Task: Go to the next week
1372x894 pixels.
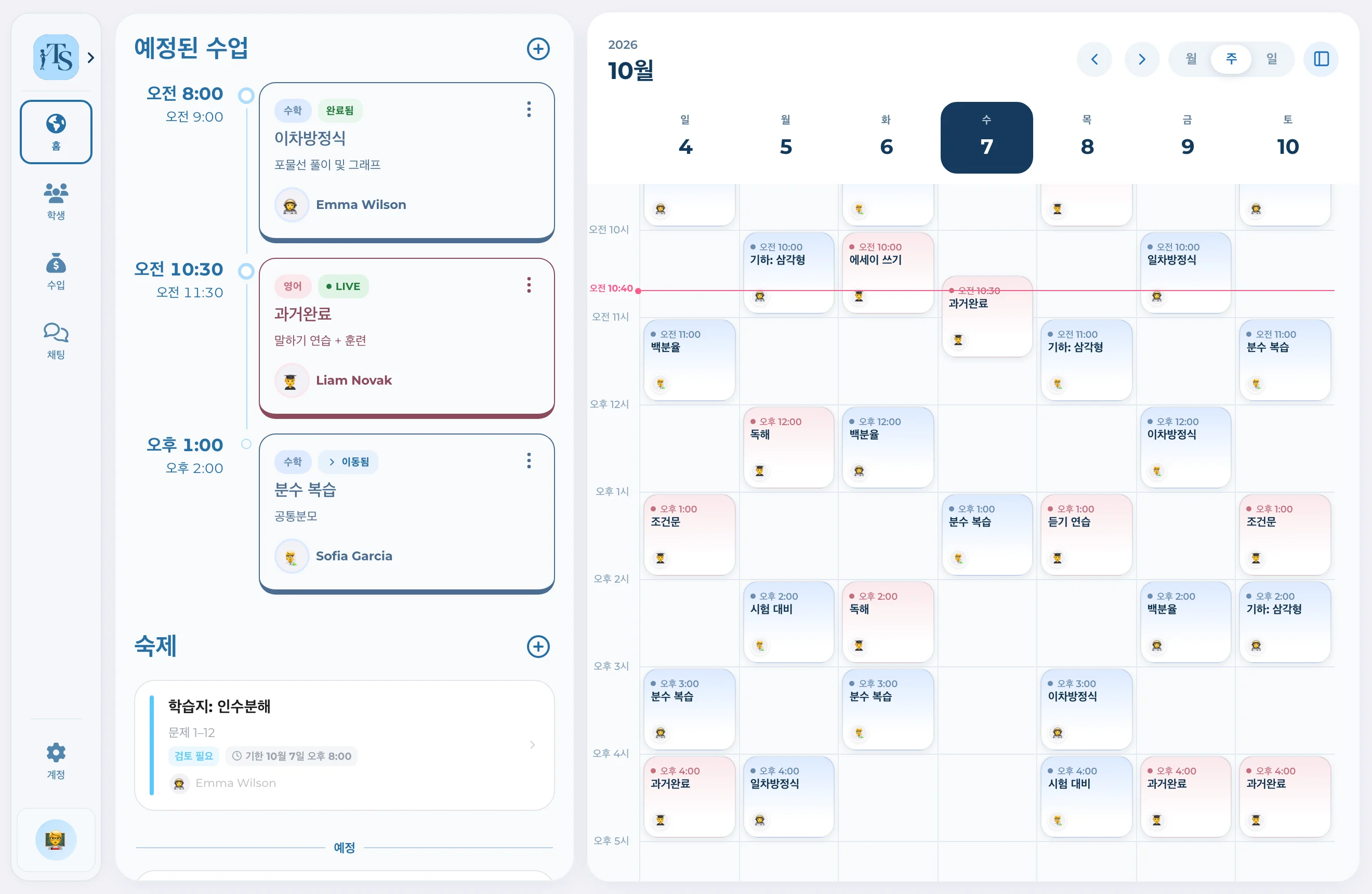Action: (x=1141, y=59)
